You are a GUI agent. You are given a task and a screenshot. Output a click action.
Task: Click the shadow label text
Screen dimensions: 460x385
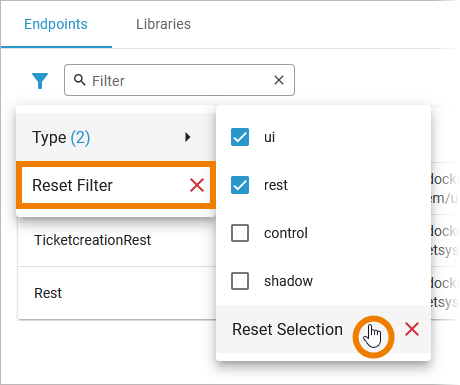point(288,281)
